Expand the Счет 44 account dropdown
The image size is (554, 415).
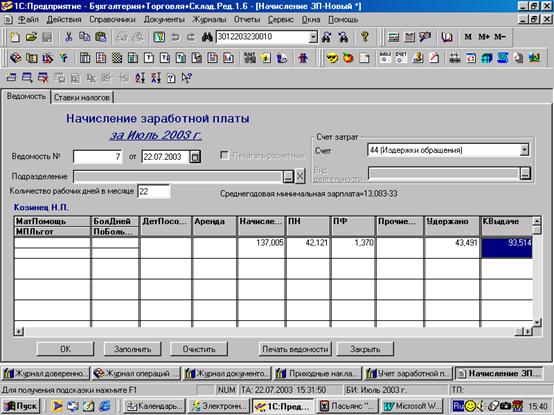point(524,150)
